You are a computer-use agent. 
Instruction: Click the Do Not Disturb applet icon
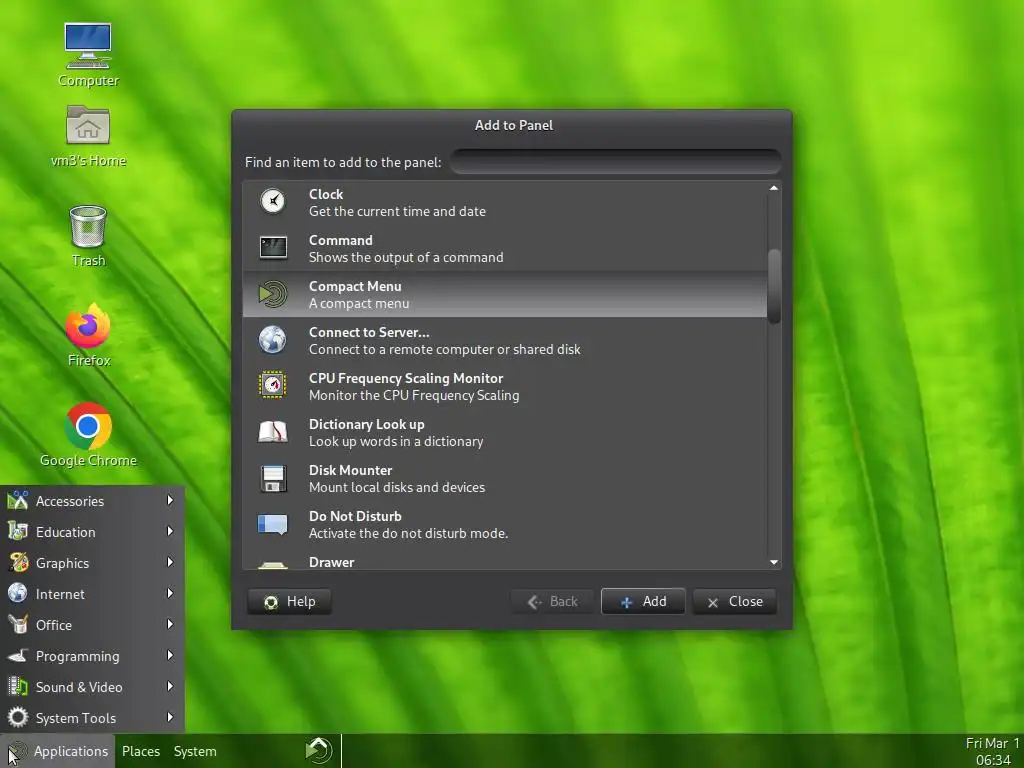click(272, 524)
